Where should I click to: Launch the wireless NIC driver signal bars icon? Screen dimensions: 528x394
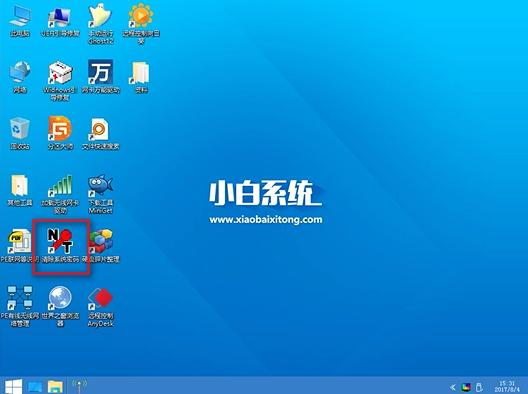60,194
